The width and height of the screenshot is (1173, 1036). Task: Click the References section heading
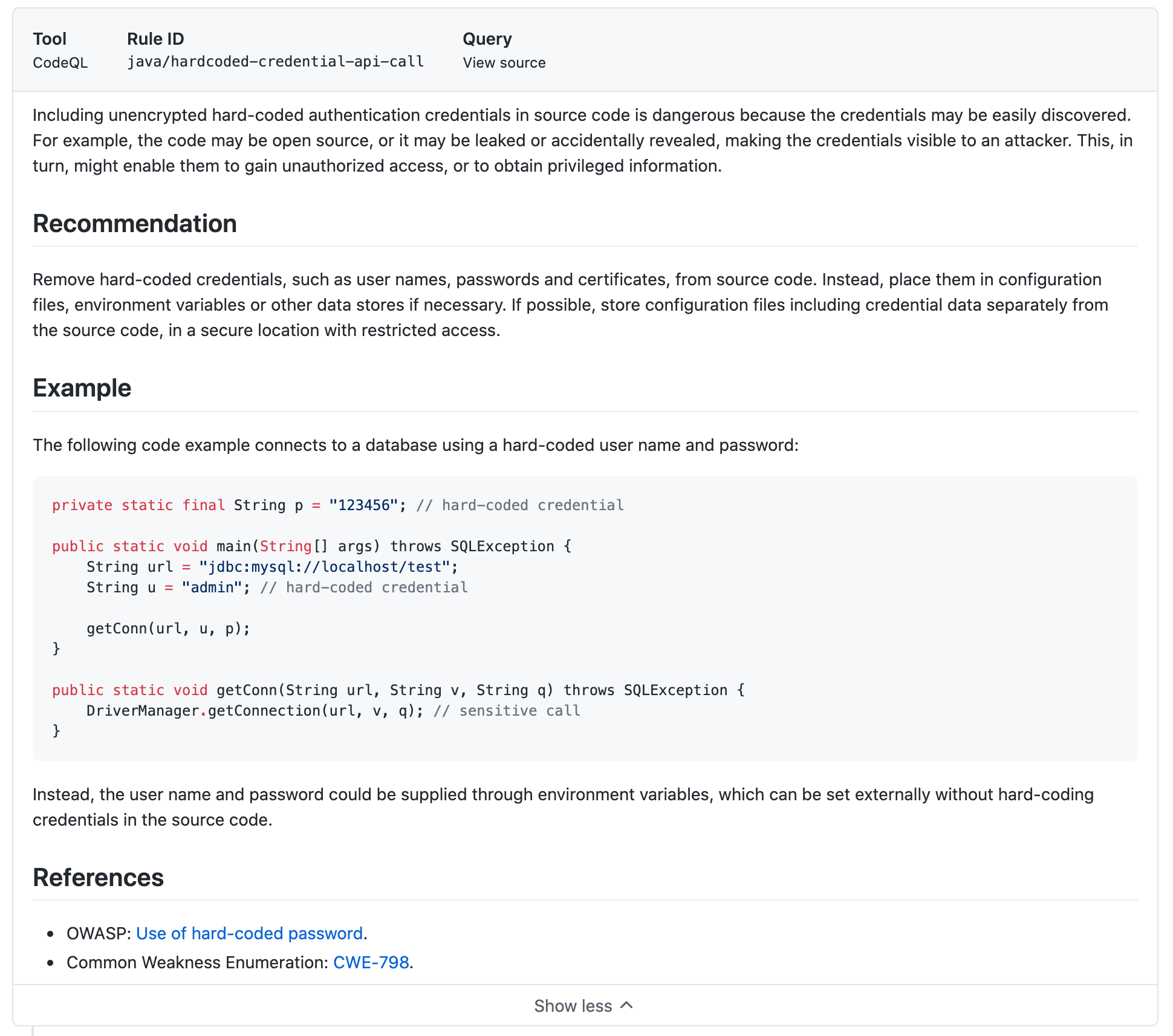[x=98, y=878]
